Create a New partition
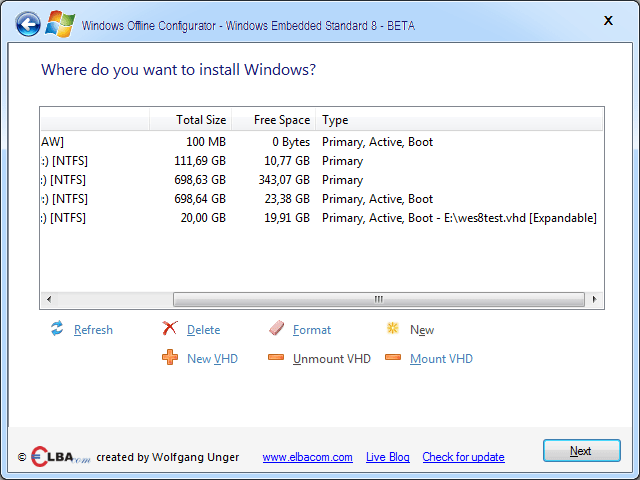This screenshot has height=480, width=640. pyautogui.click(x=422, y=330)
